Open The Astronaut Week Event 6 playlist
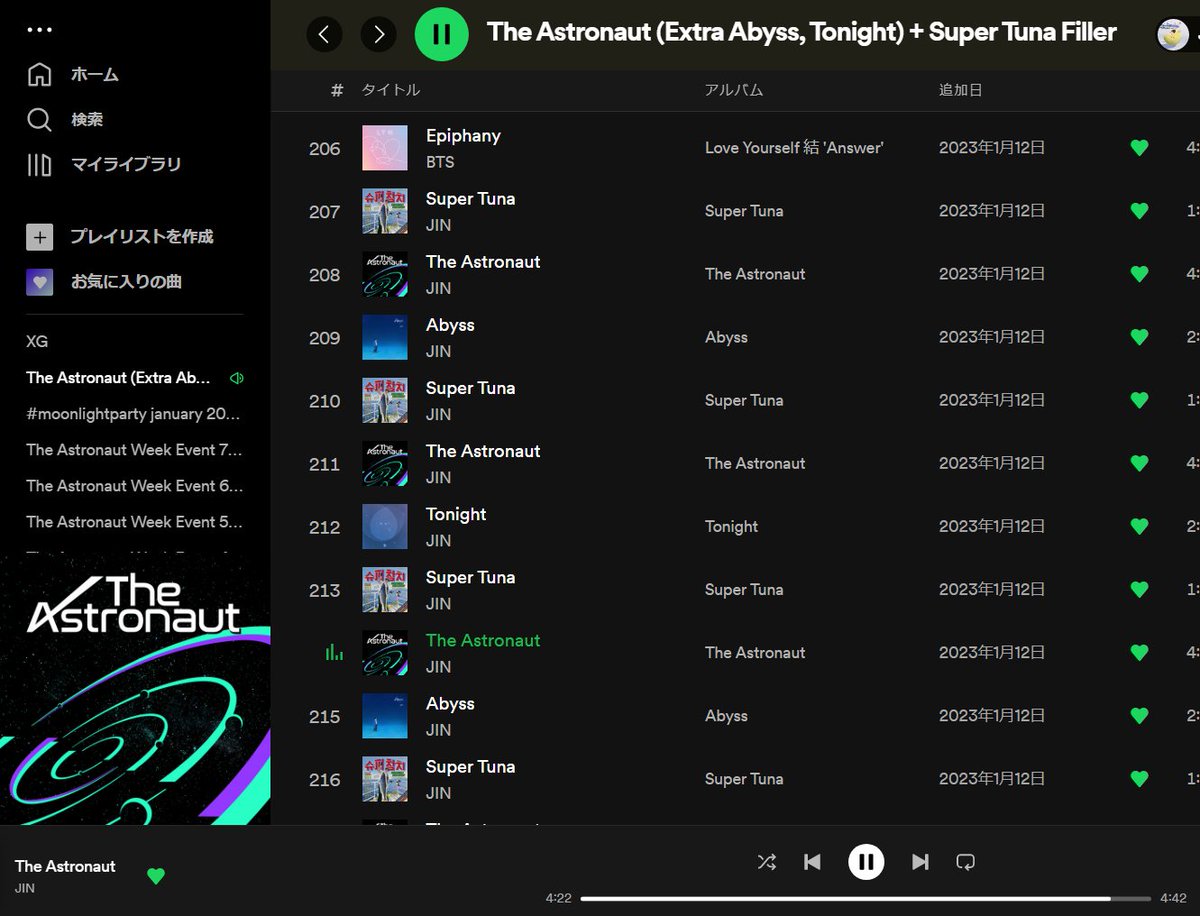 [134, 486]
